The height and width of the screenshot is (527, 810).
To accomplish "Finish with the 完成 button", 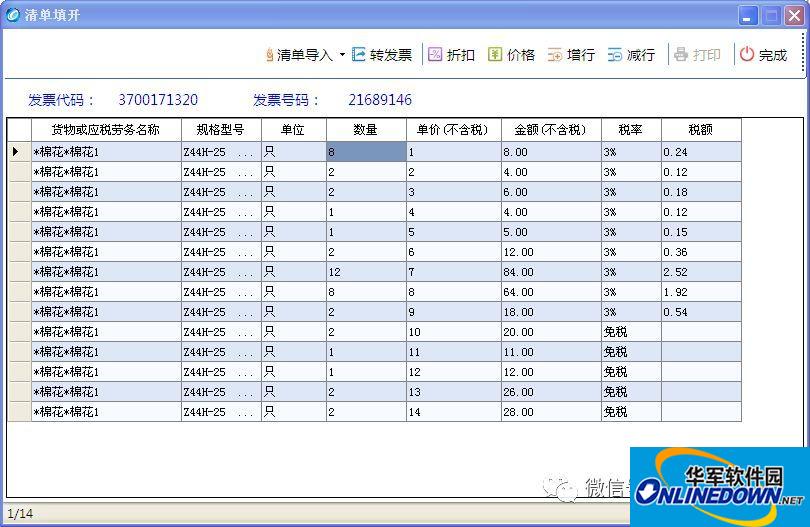I will 763,55.
